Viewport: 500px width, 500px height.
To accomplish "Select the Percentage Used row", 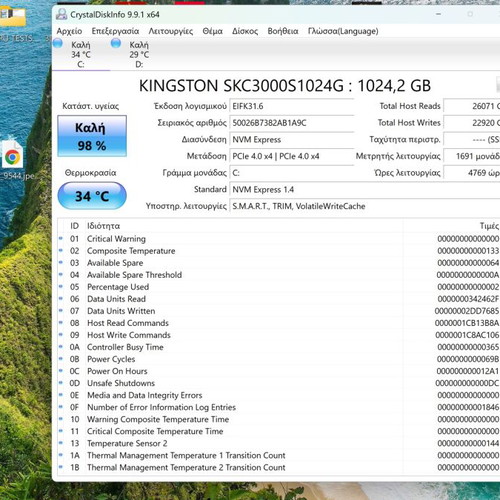I will pos(279,287).
